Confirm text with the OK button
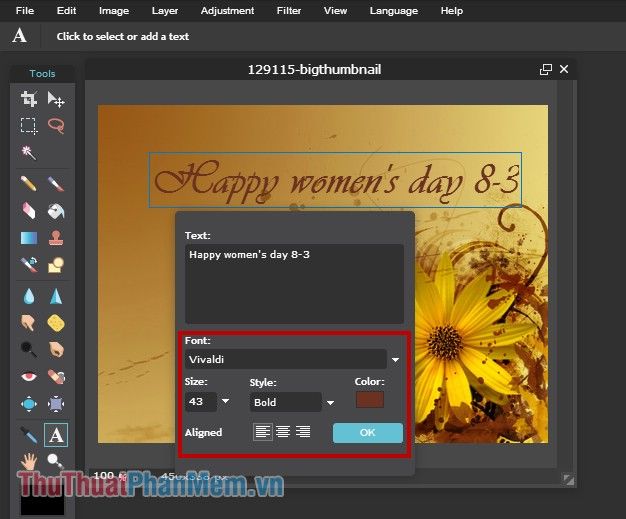626x519 pixels. click(368, 433)
